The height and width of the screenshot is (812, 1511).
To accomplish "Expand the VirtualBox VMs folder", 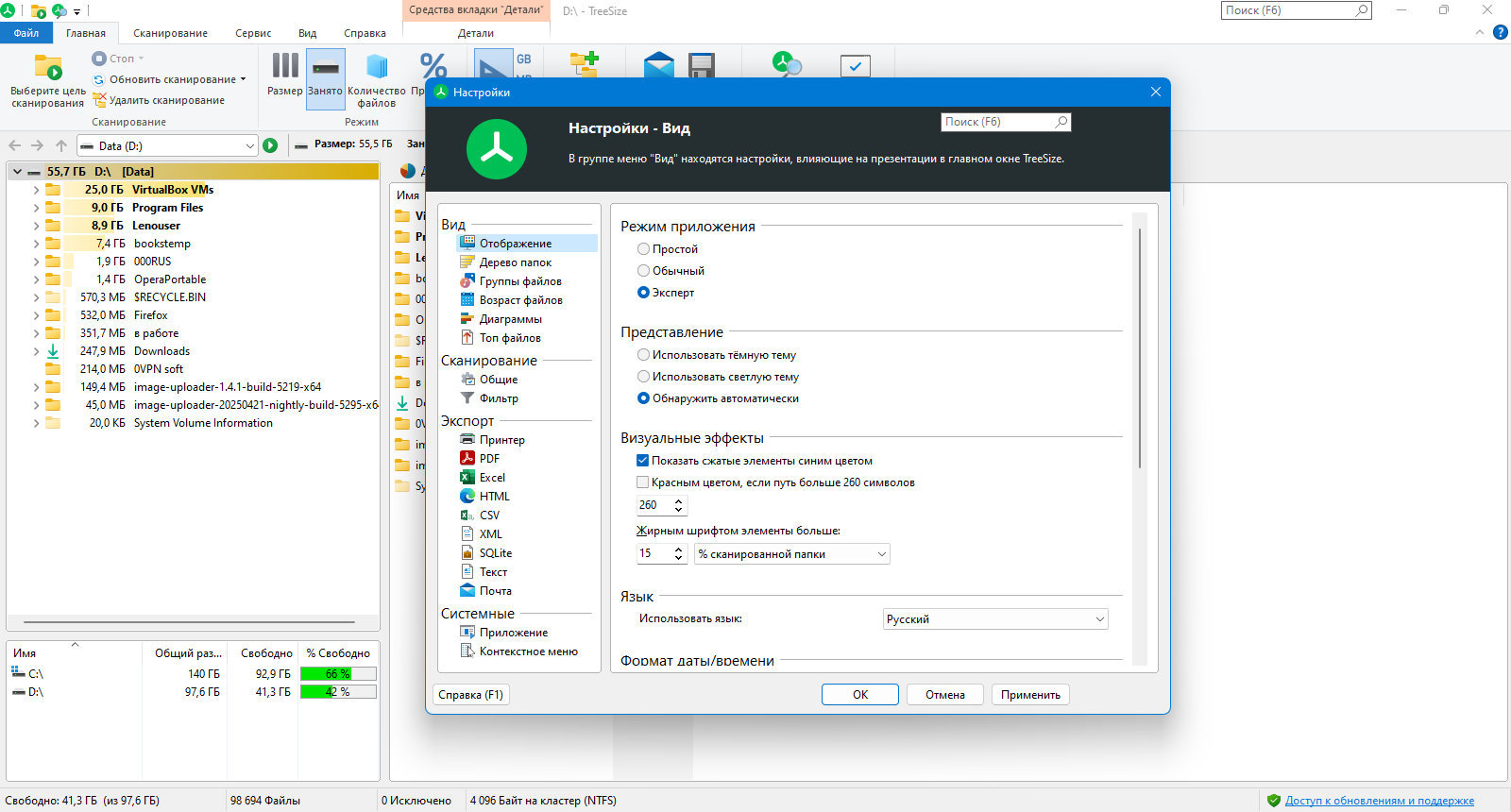I will 36,190.
